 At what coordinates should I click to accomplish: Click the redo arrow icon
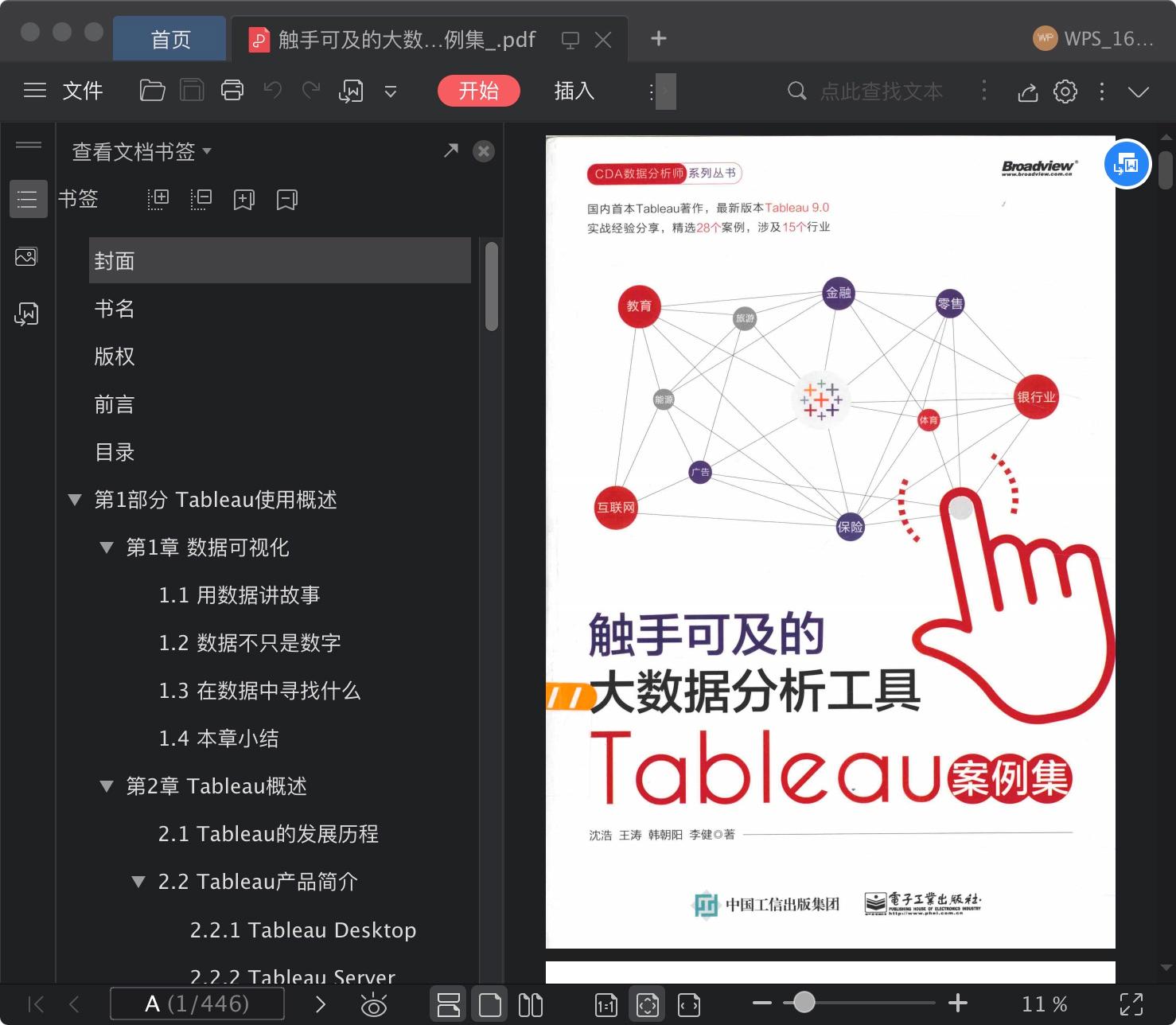pos(311,91)
